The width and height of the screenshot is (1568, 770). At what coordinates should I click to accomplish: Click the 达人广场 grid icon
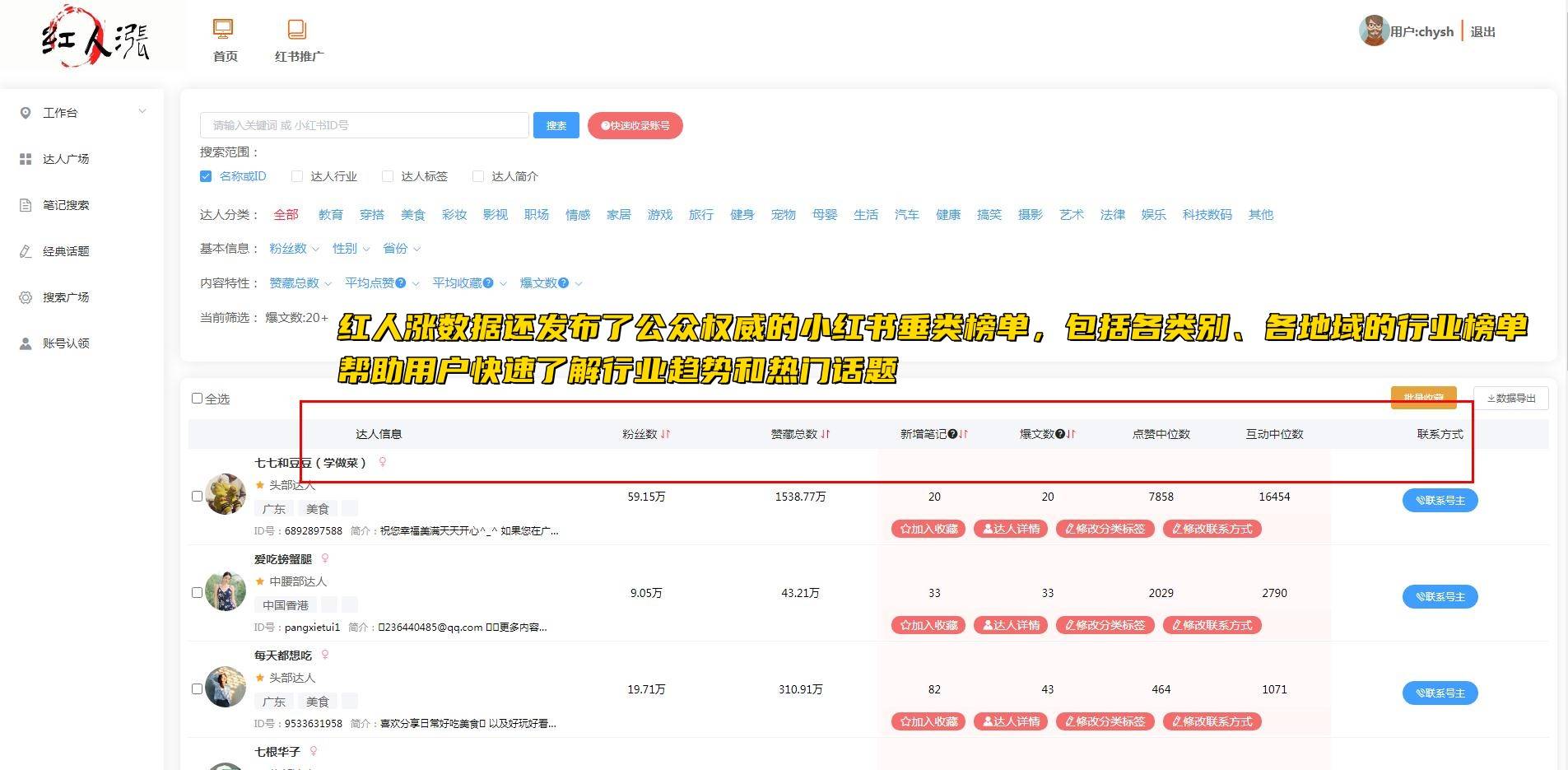pyautogui.click(x=26, y=159)
